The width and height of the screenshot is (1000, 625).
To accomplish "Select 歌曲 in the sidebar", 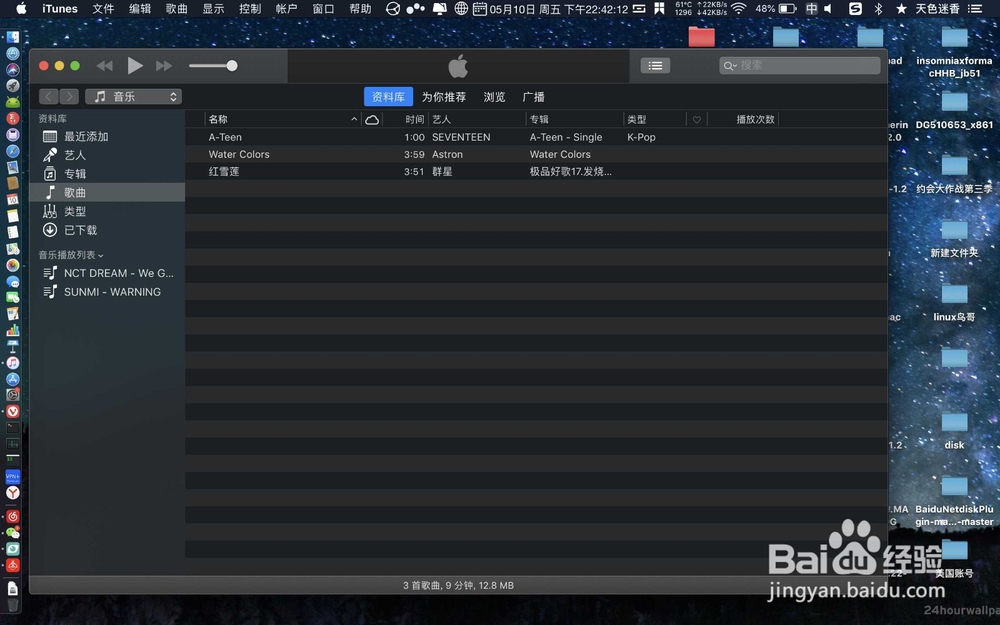I will (107, 193).
